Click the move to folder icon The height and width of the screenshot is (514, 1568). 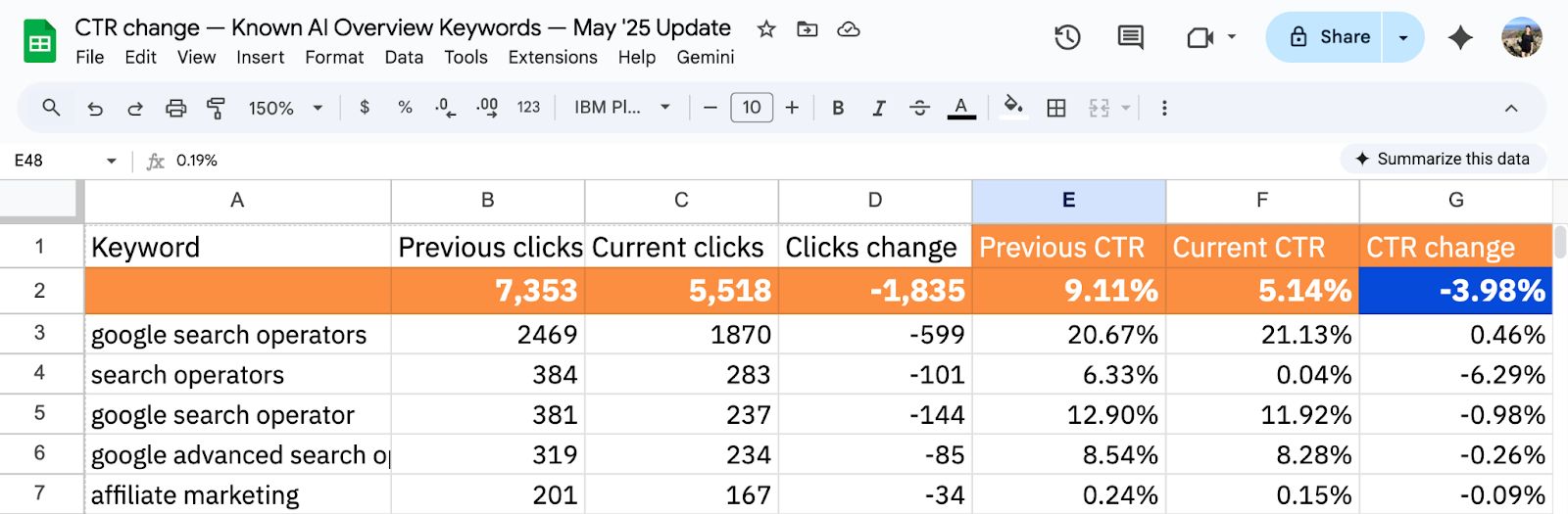click(807, 29)
